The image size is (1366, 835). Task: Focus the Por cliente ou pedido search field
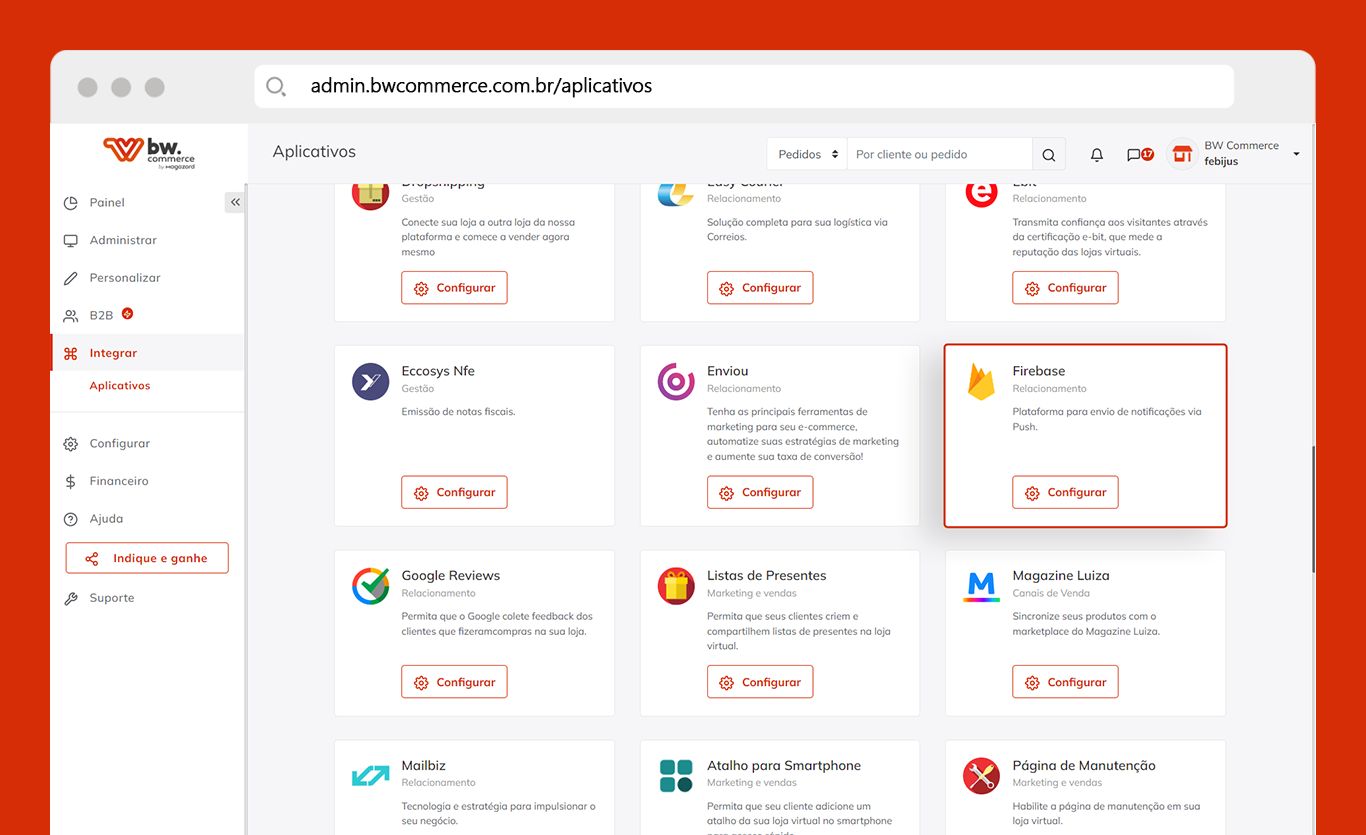(939, 155)
